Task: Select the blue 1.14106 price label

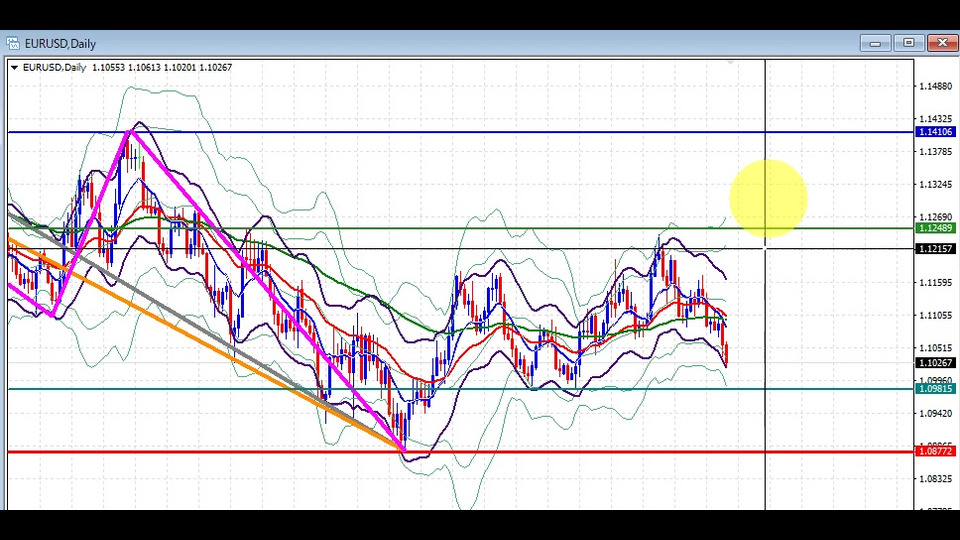Action: 935,132
